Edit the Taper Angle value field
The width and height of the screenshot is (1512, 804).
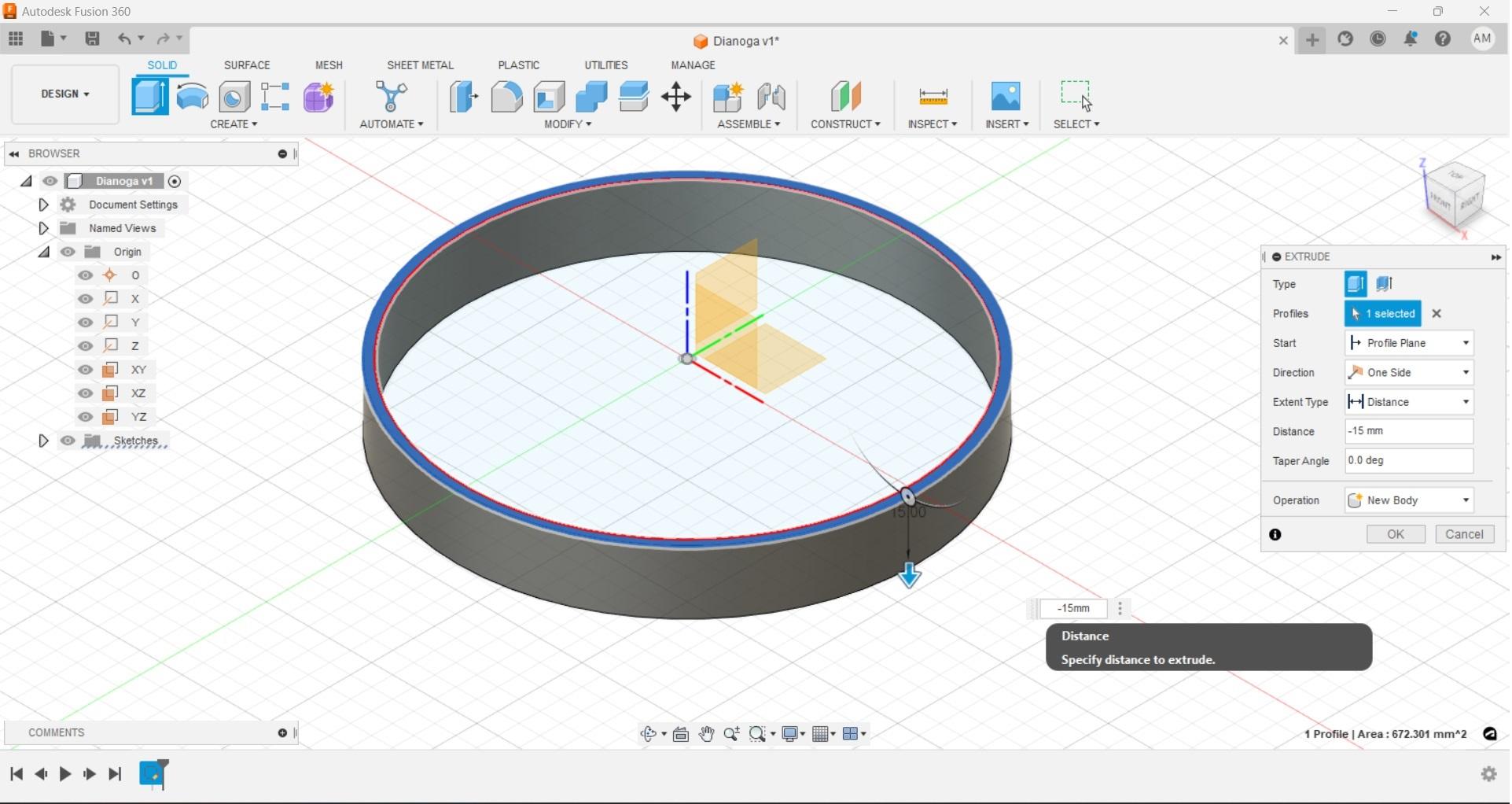[x=1407, y=461]
